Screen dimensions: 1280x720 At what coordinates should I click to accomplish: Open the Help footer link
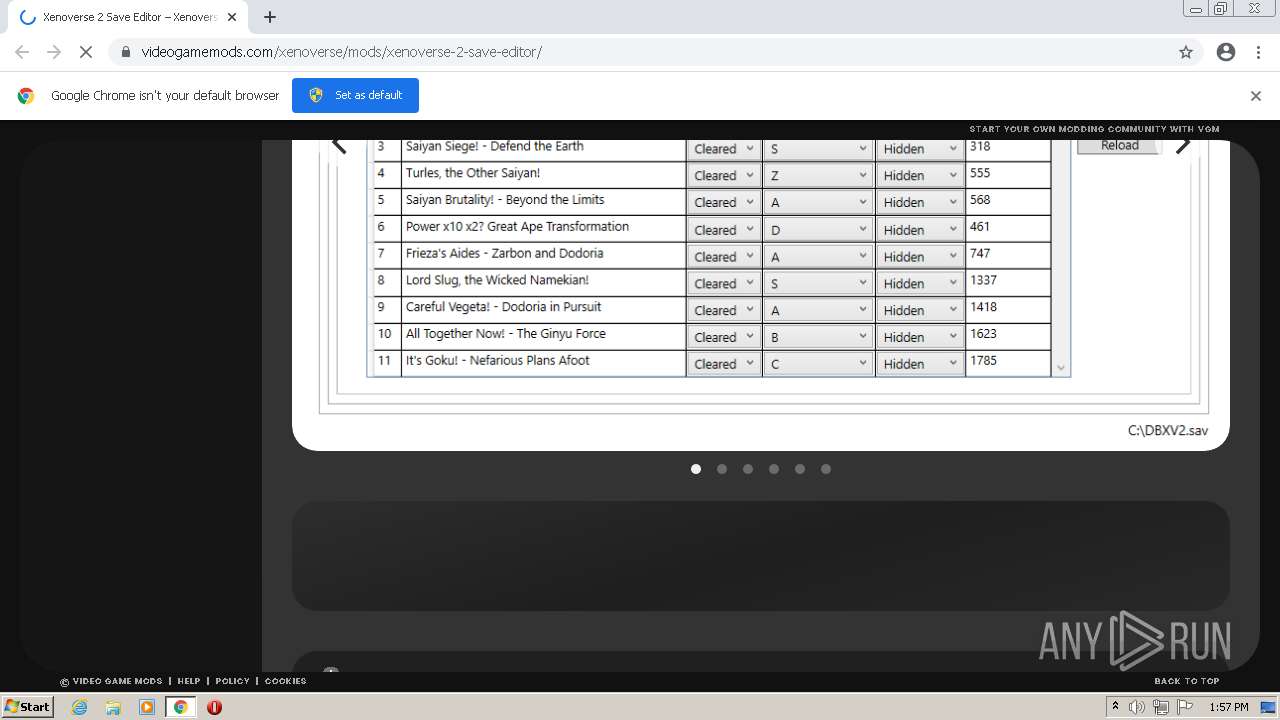tap(189, 681)
